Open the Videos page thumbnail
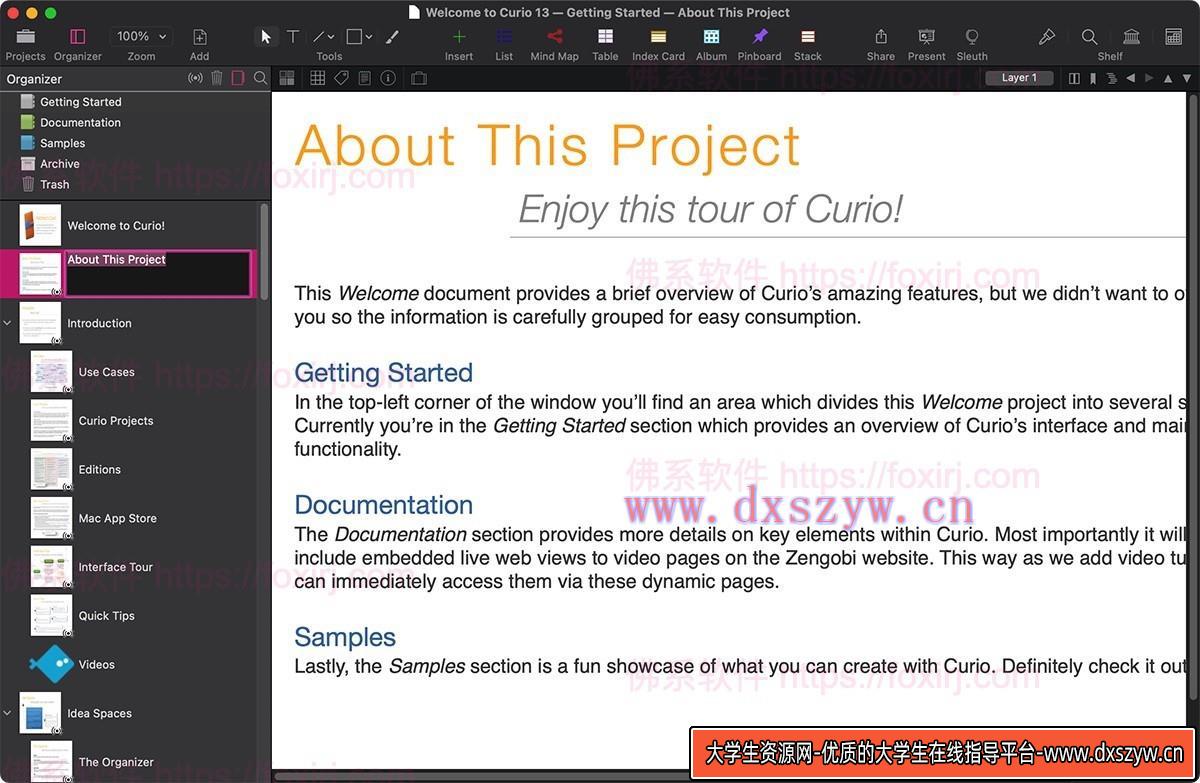 point(51,664)
